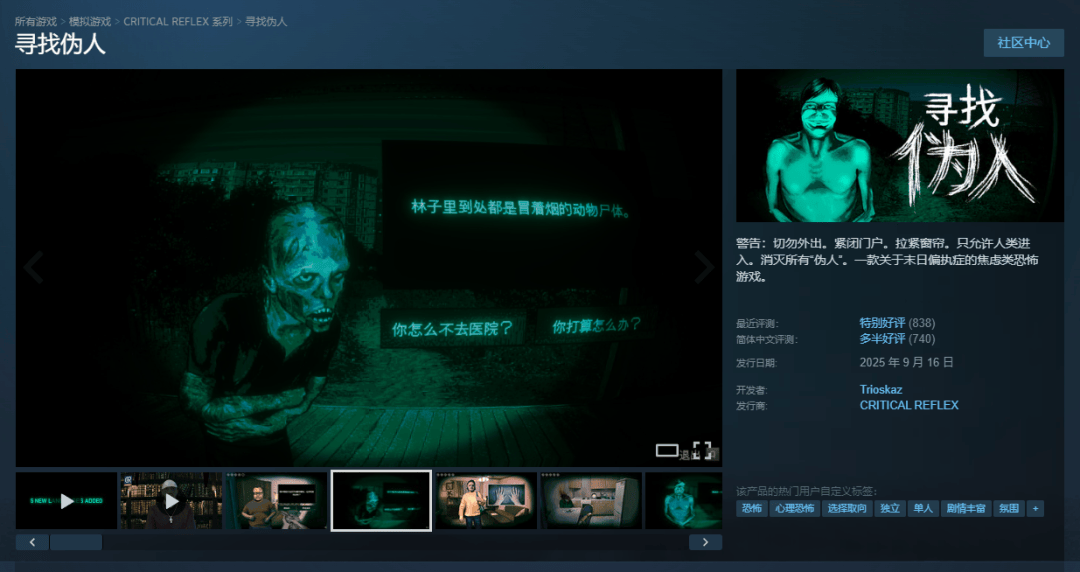Click the game header capsule image
Viewport: 1080px width, 572px height.
tap(900, 145)
